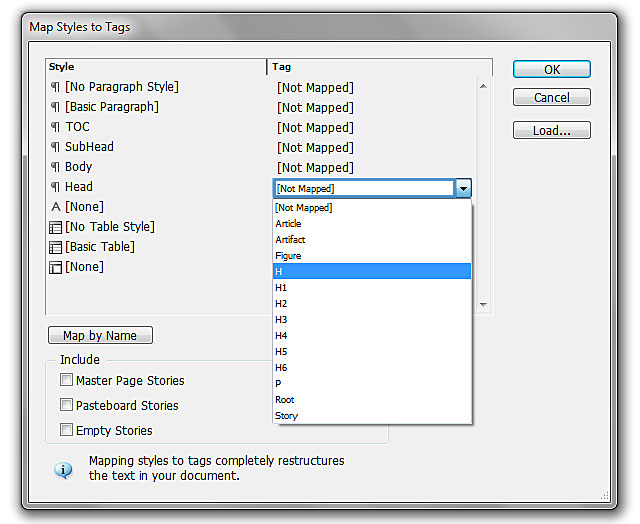The height and width of the screenshot is (524, 640).
Task: Click the scroll up arrow of style list
Action: tap(483, 86)
